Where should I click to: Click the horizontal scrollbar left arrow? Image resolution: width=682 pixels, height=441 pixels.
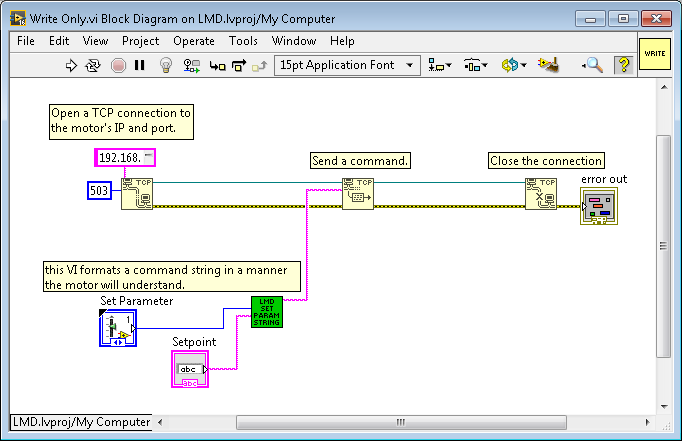pos(160,422)
